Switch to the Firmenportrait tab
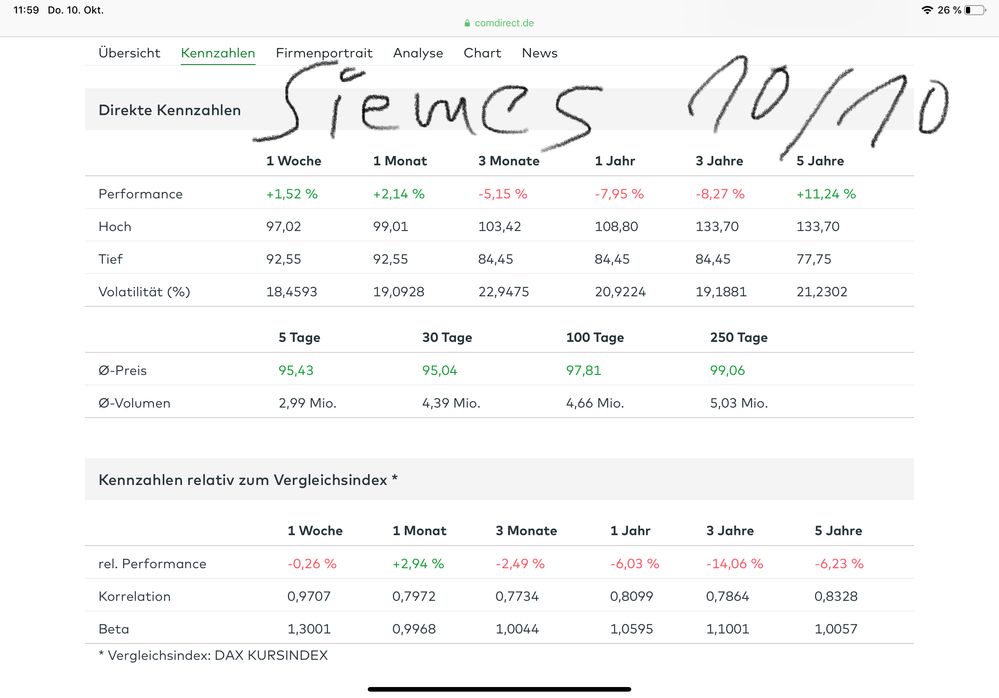 click(324, 53)
